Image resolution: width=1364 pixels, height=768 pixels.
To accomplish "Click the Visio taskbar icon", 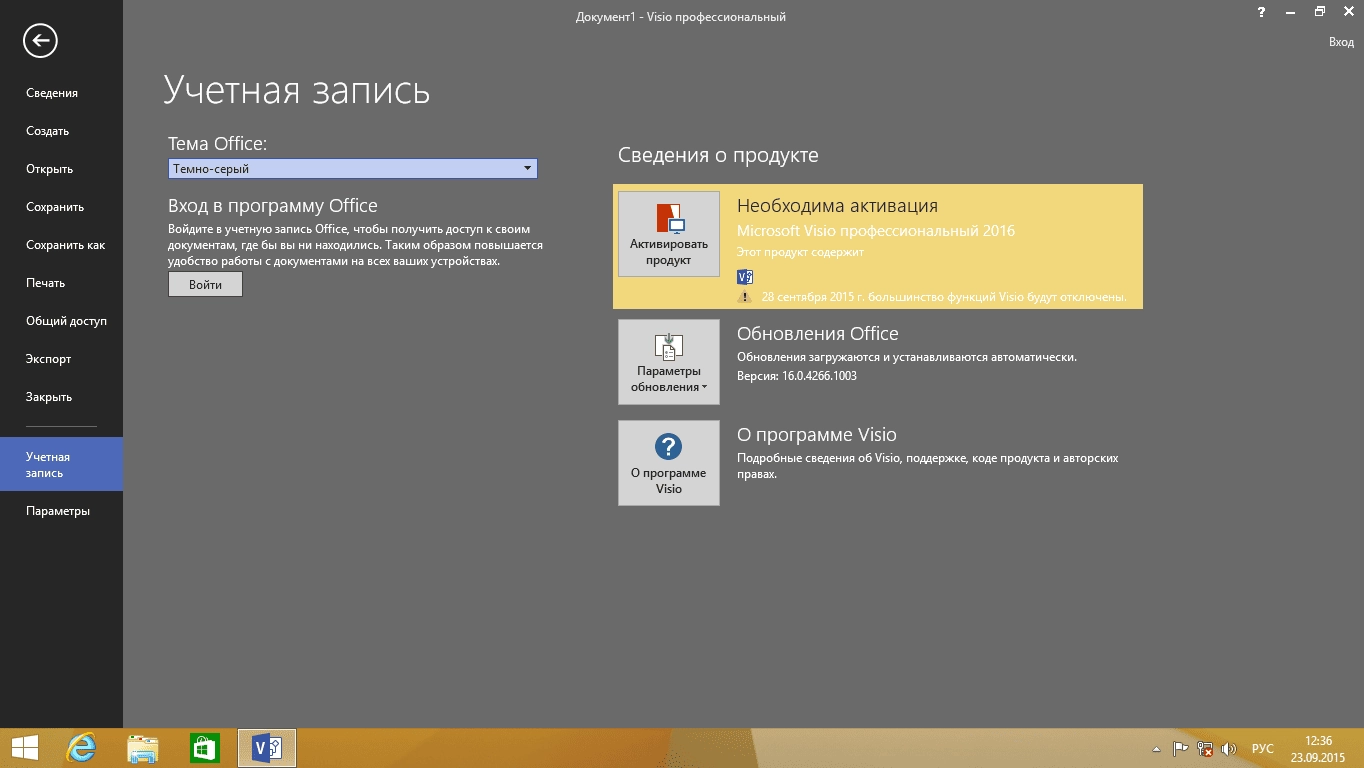I will tap(267, 748).
